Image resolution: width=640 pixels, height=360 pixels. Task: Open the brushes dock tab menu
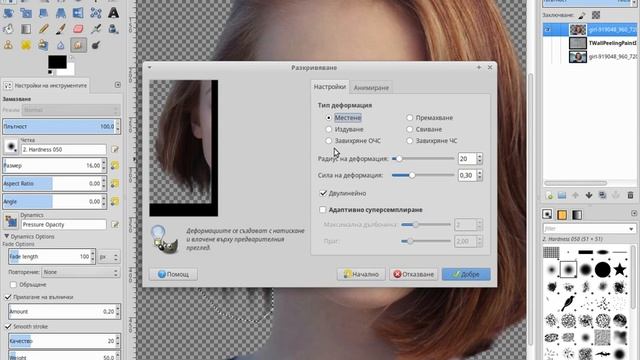coord(634,213)
